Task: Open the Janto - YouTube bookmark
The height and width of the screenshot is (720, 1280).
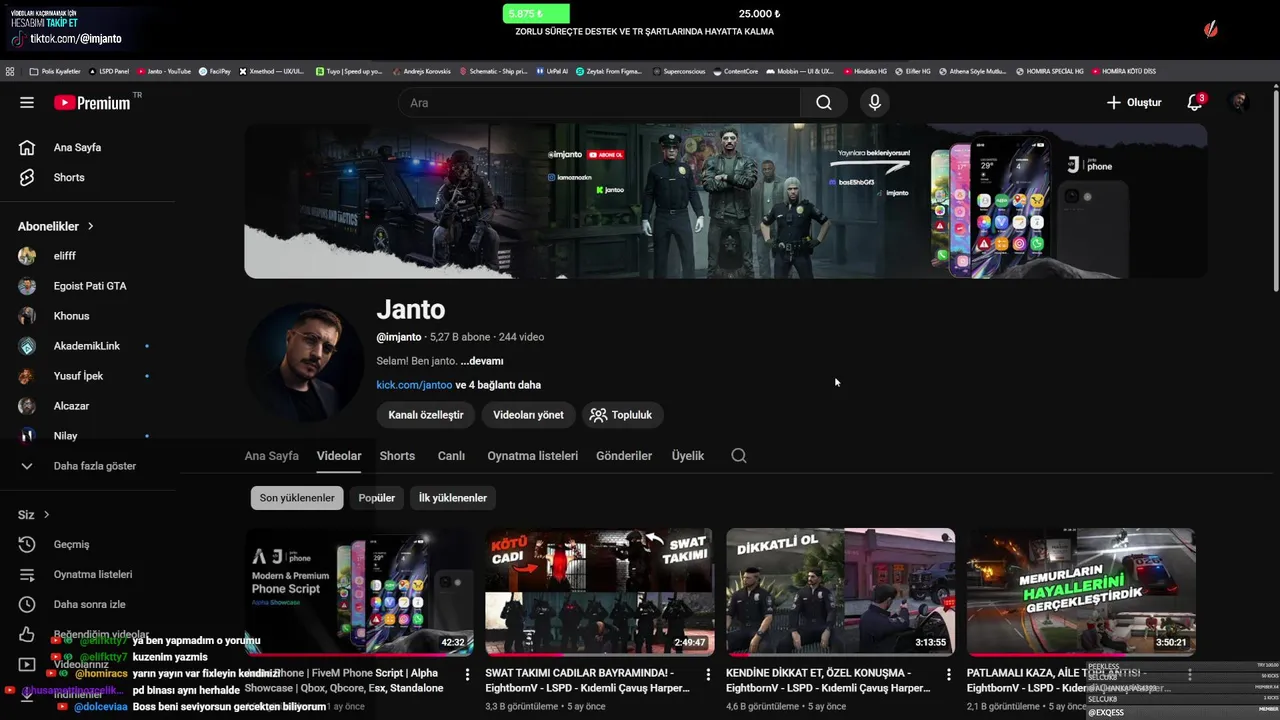Action: pyautogui.click(x=164, y=72)
